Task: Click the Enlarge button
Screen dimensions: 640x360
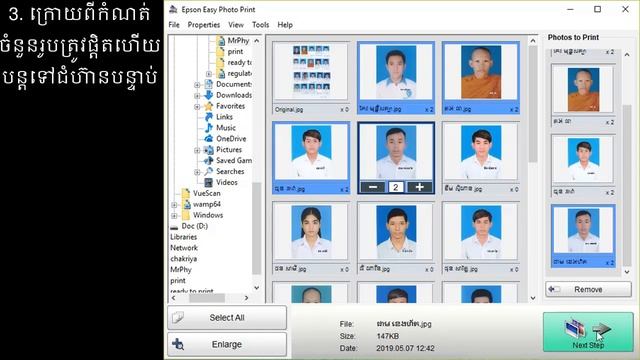Action: [227, 344]
